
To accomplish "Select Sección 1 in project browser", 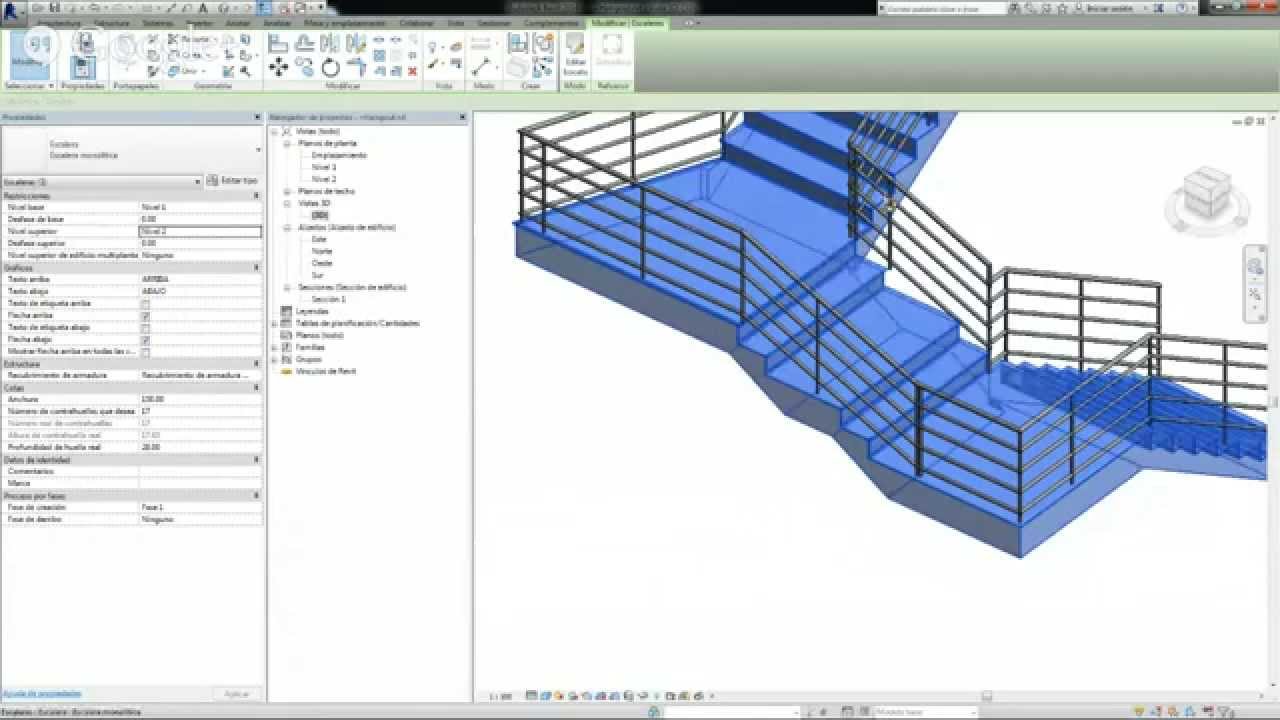I will coord(328,300).
